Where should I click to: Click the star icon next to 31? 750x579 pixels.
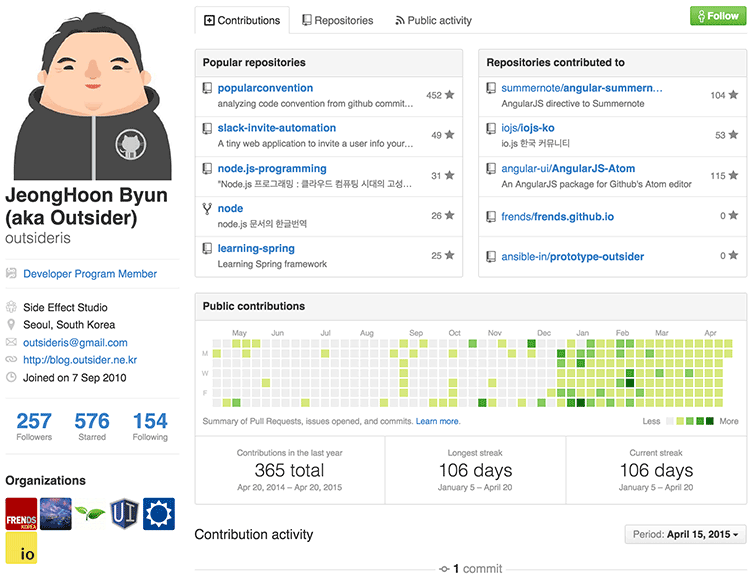(450, 175)
